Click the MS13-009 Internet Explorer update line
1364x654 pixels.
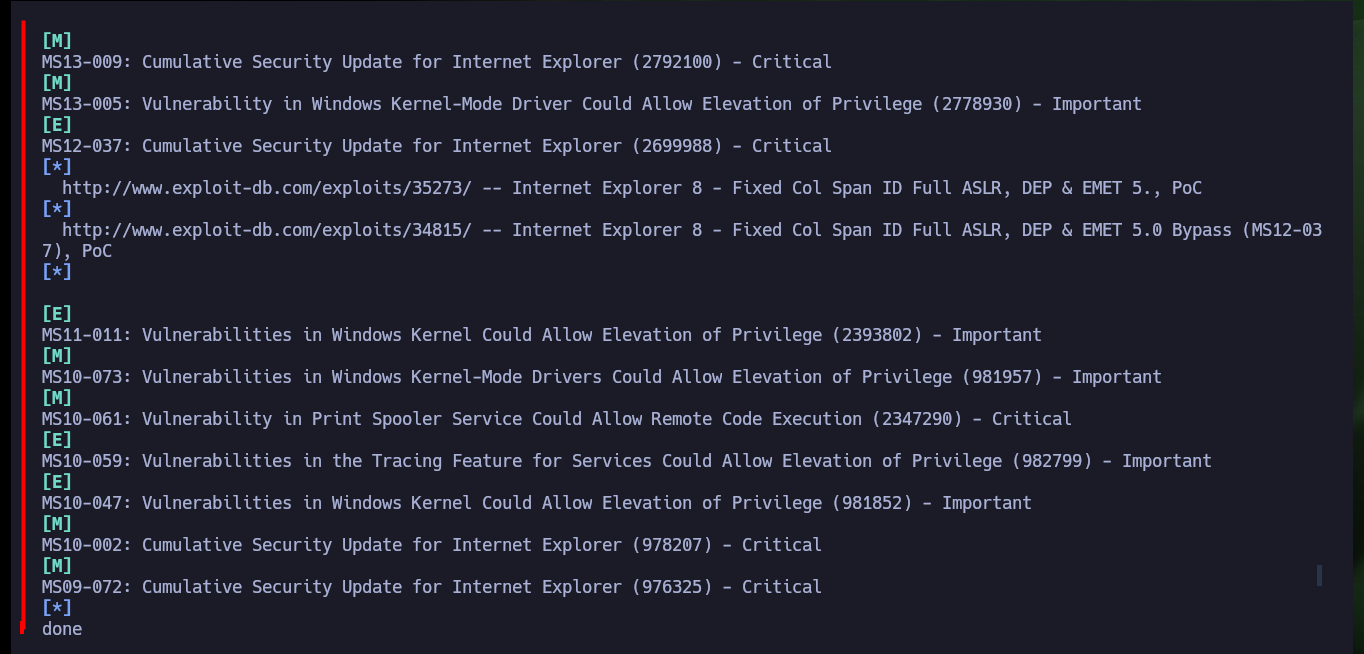point(436,62)
